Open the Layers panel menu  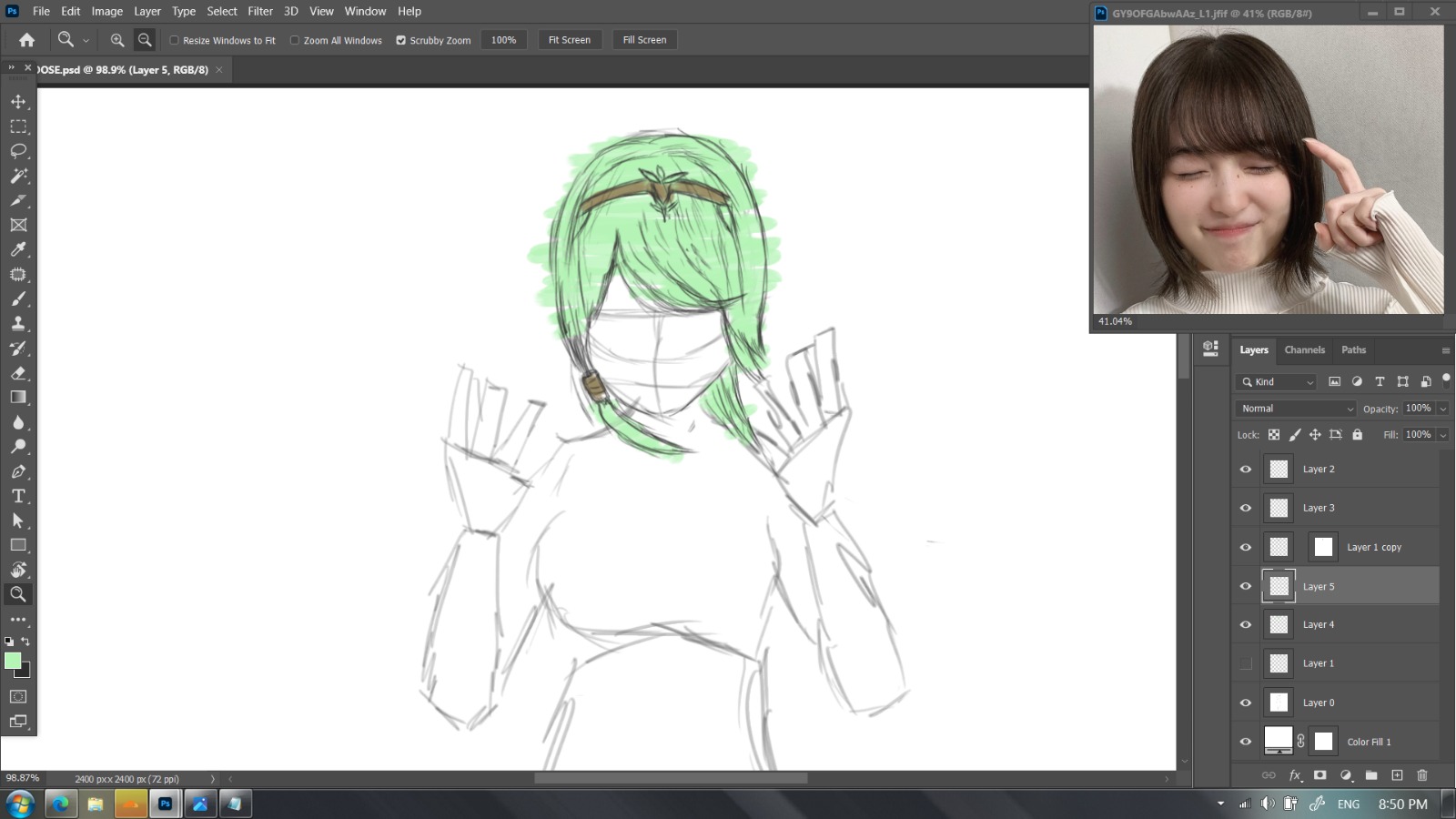1445,350
